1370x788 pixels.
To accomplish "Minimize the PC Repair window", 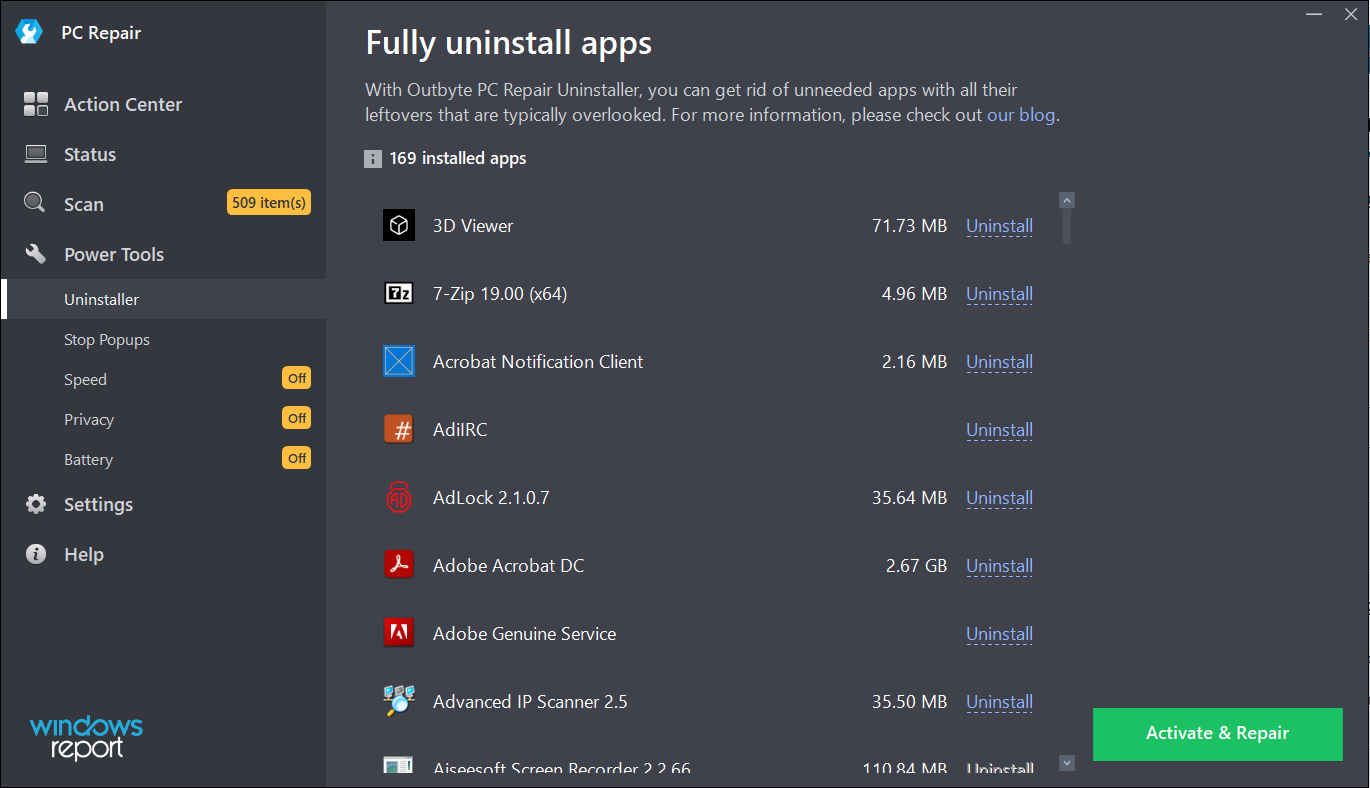I will pos(1312,14).
